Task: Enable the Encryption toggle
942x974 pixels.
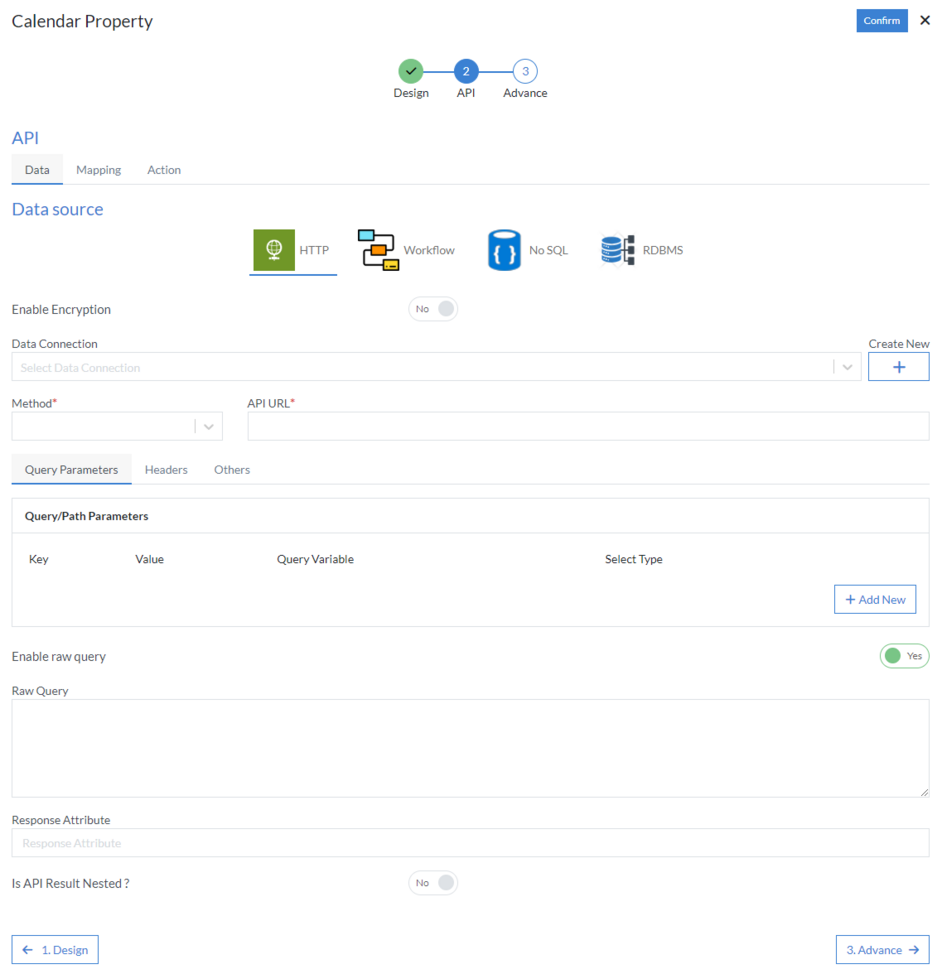Action: point(433,308)
